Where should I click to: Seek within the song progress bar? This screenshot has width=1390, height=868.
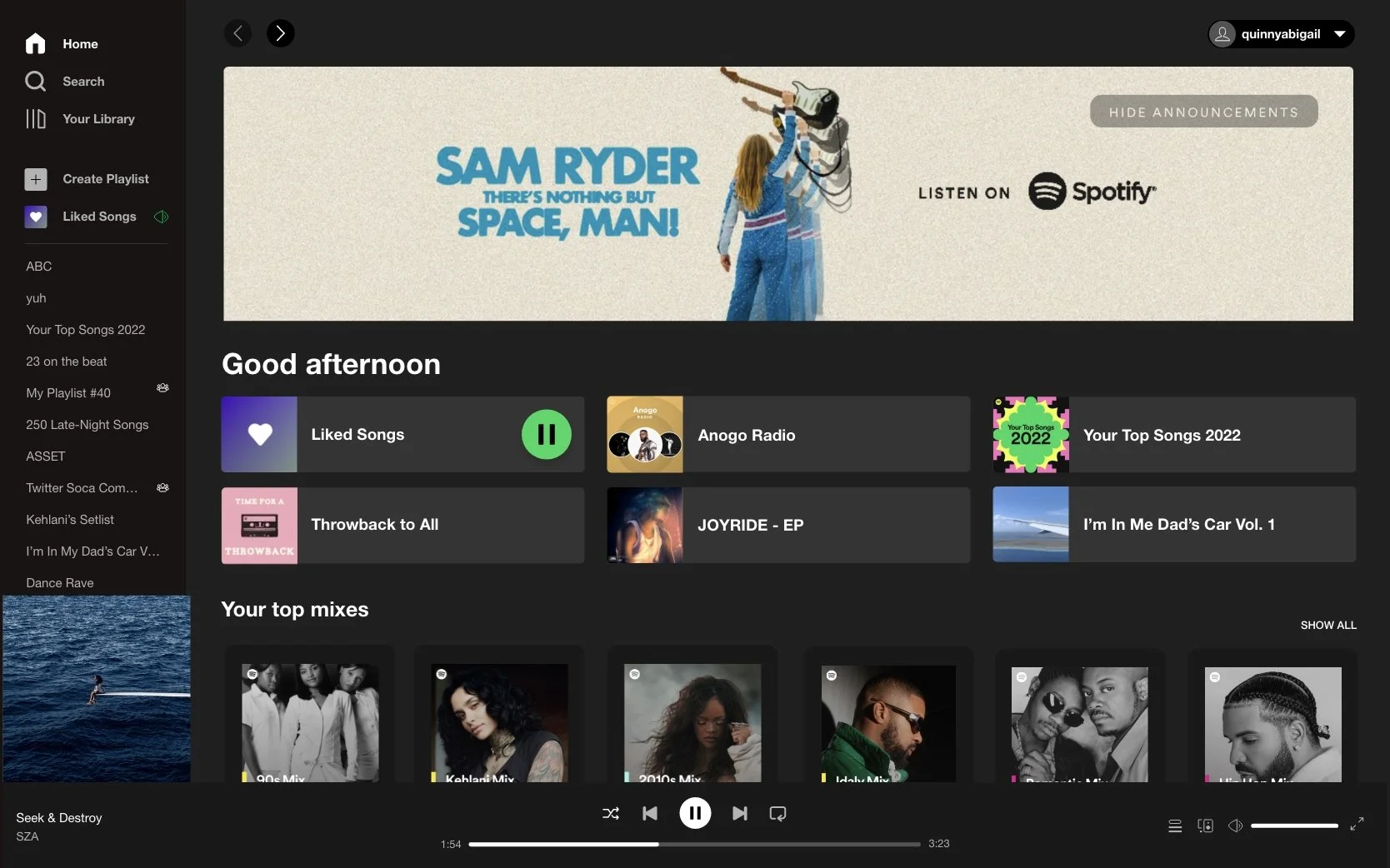pos(694,844)
